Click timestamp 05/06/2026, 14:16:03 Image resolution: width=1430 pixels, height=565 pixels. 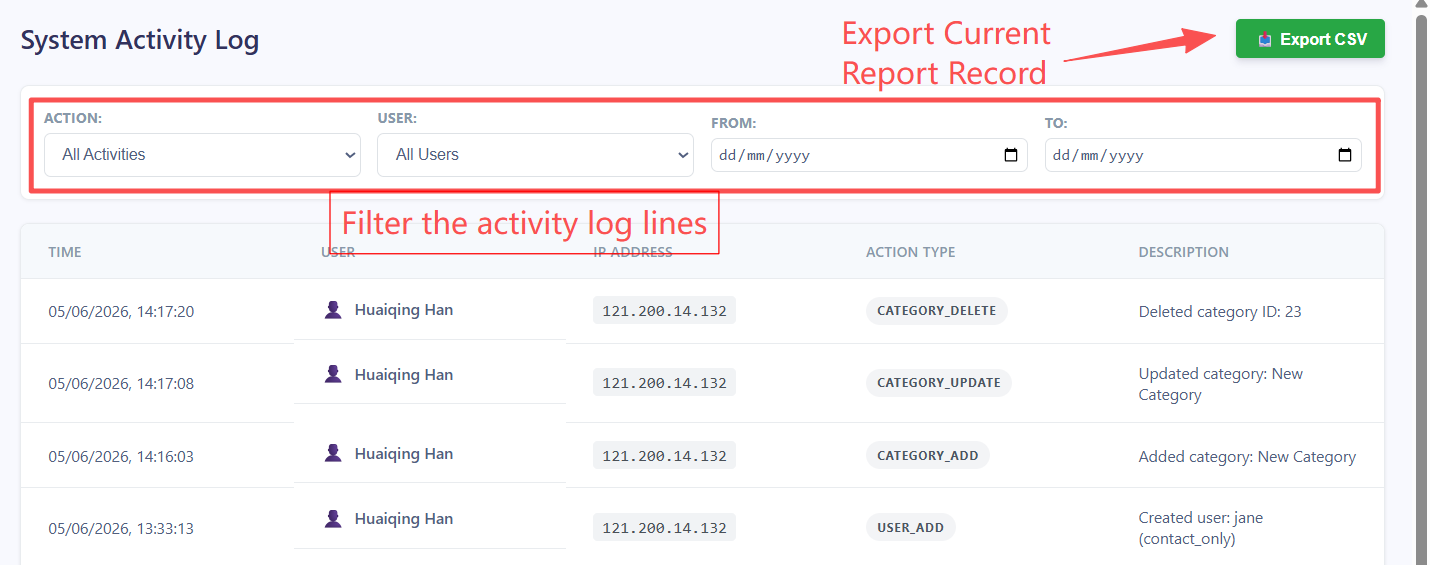point(121,457)
